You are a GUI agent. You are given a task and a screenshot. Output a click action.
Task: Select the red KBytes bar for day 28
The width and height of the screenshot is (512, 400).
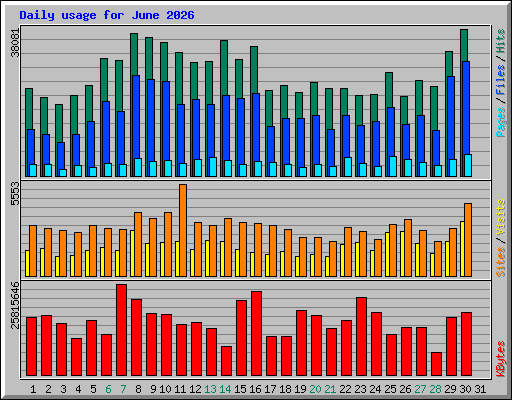(436, 364)
